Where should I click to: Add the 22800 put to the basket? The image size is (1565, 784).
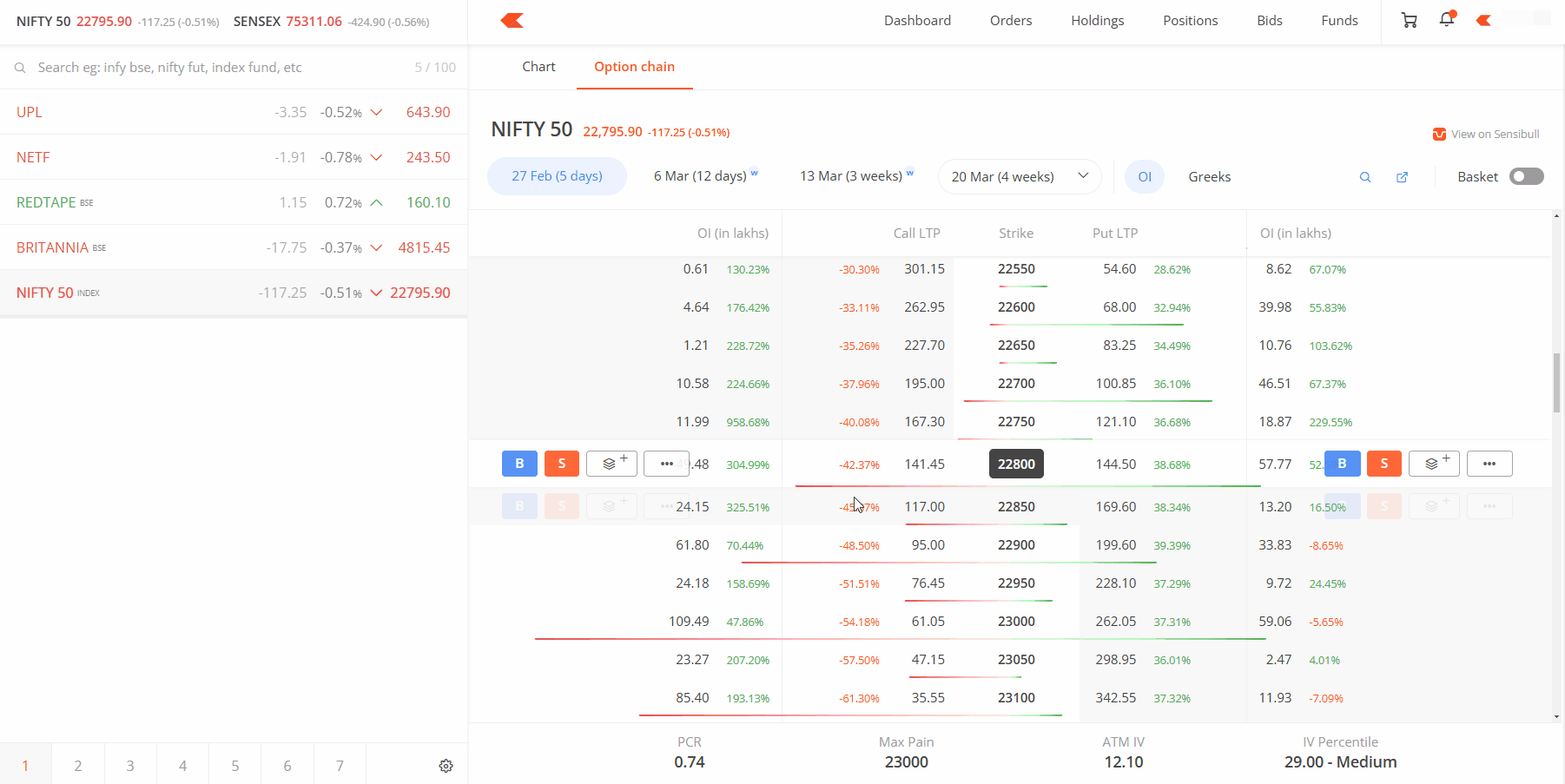tap(1434, 464)
